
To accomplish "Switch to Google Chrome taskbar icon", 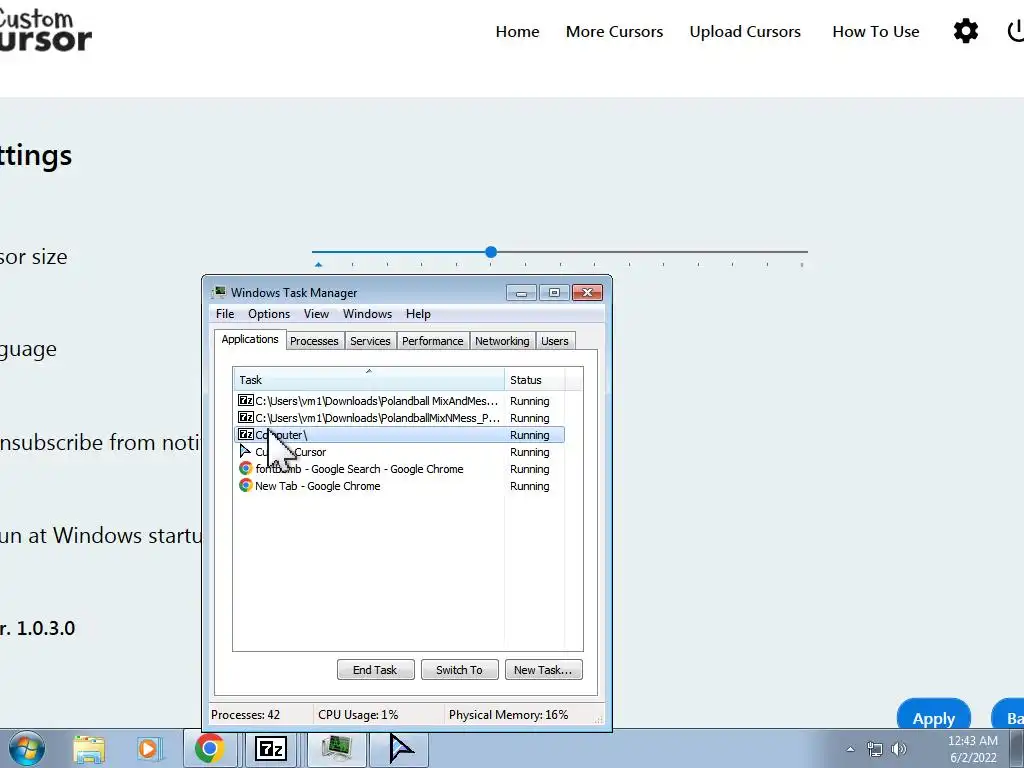I will (x=210, y=748).
